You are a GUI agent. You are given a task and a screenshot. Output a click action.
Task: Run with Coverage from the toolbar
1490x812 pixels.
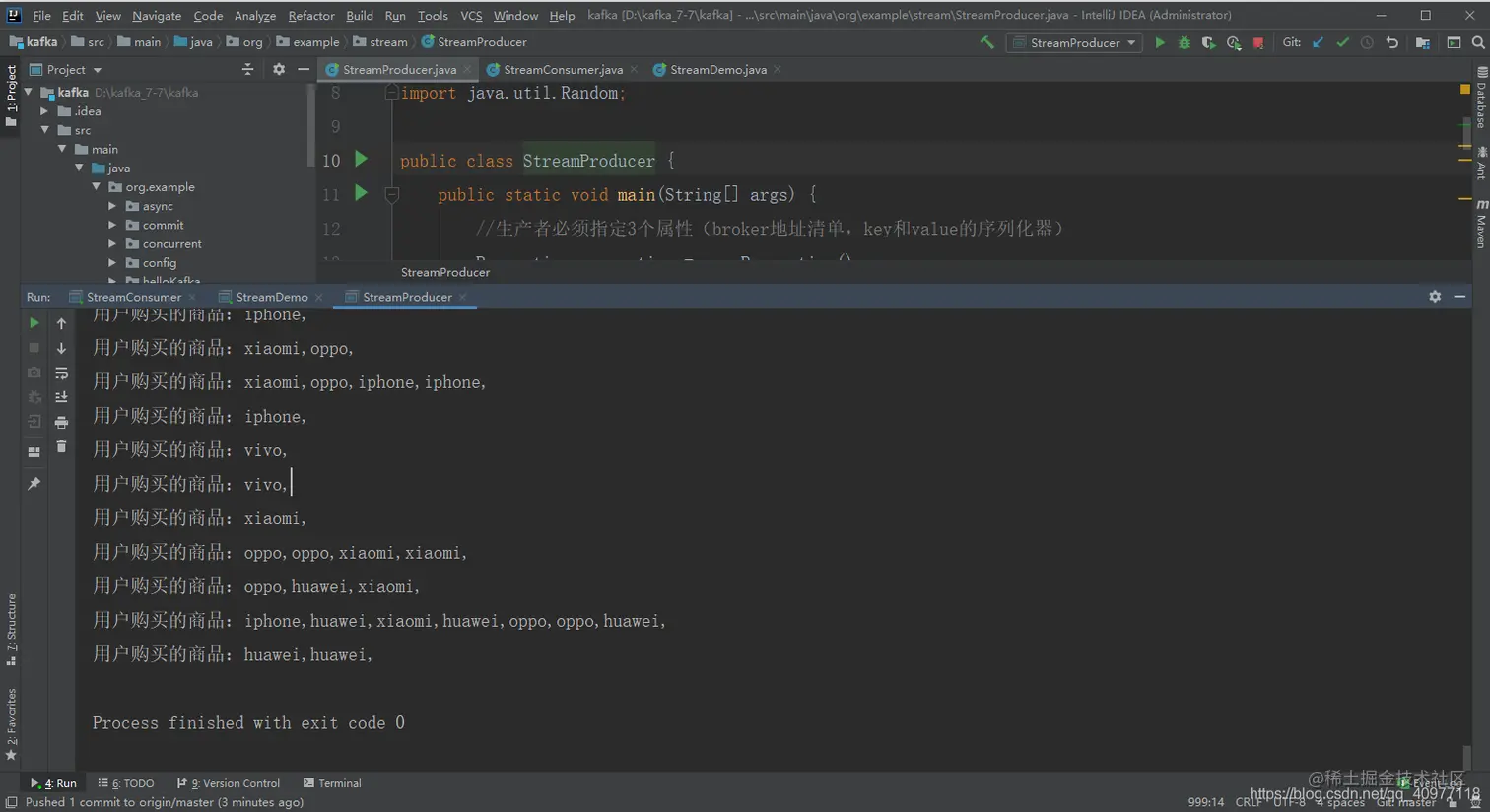point(1208,42)
